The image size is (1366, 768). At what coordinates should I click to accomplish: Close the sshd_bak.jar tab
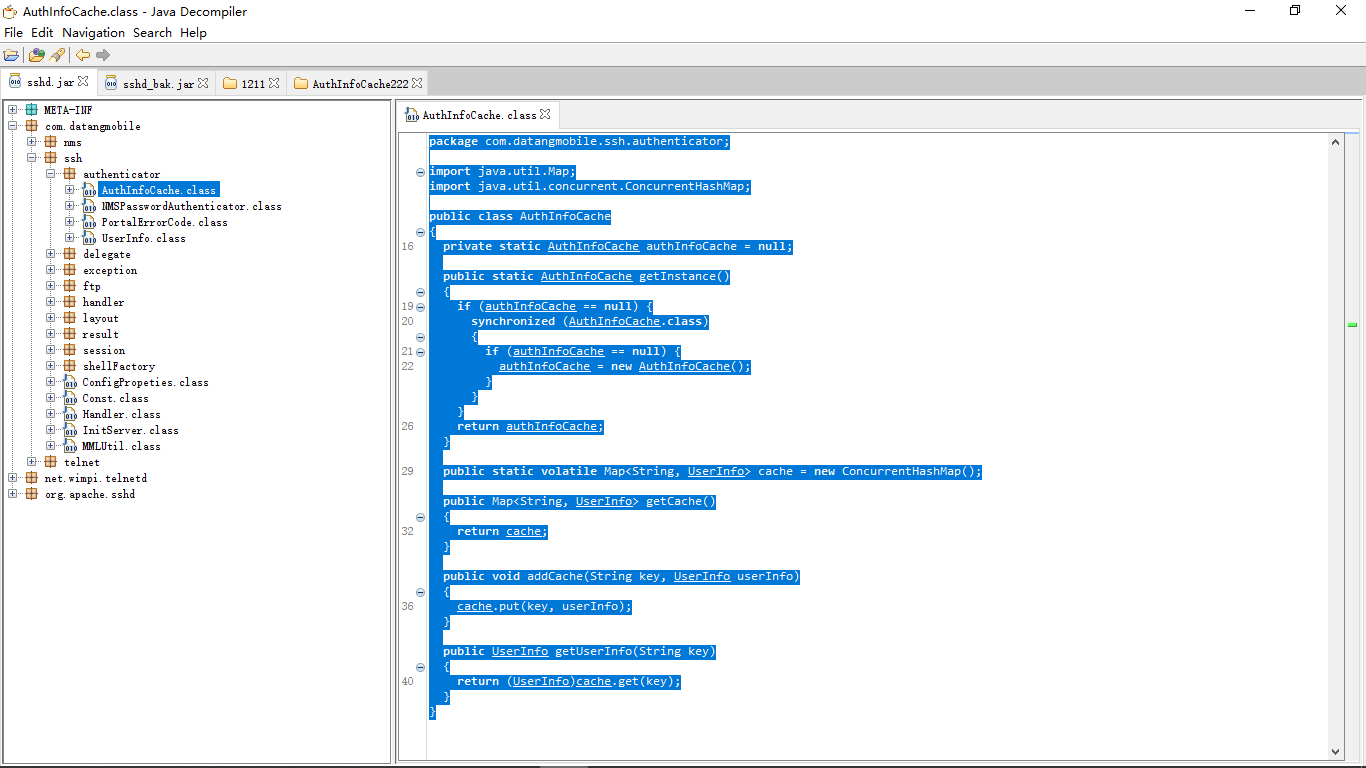pos(203,83)
